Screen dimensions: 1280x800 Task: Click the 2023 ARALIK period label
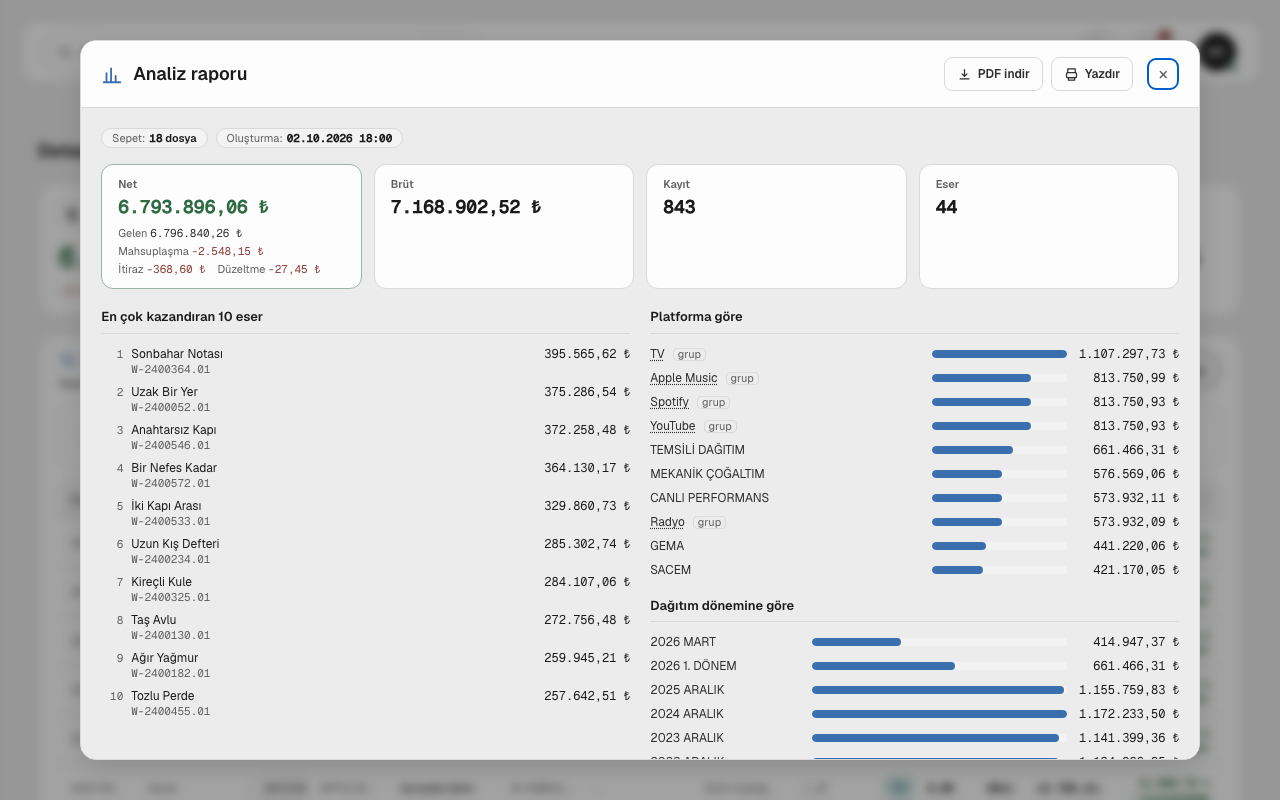pos(687,738)
